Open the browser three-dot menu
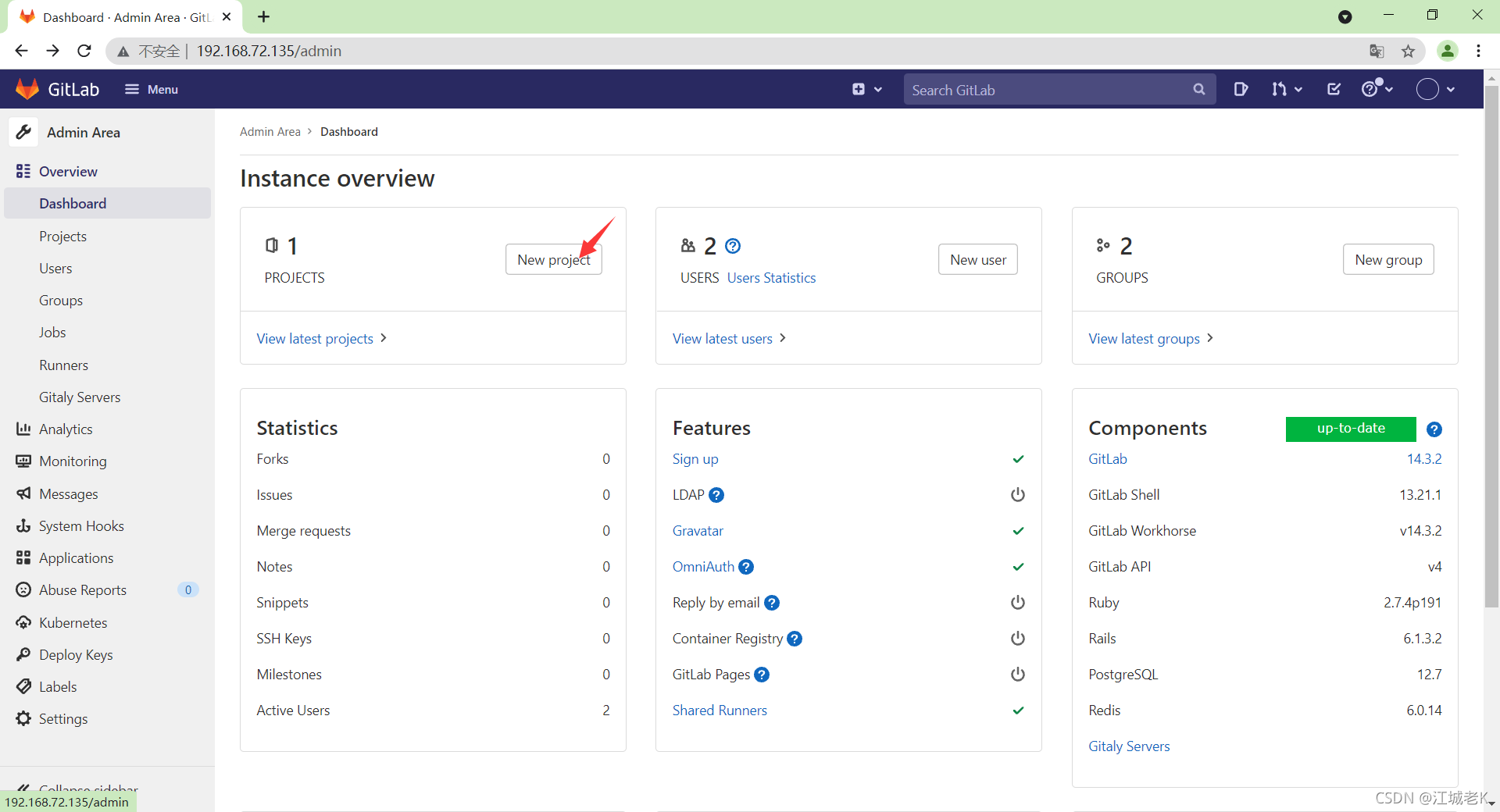 (1478, 51)
